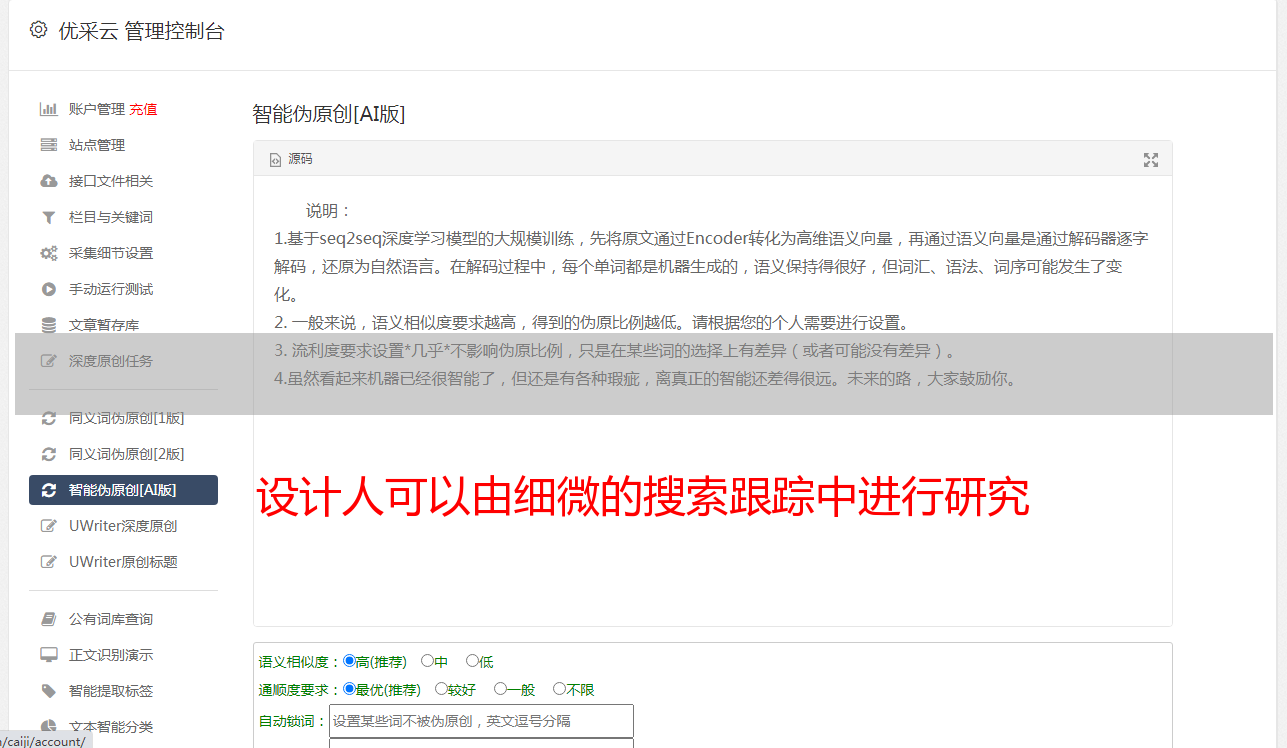Click the bar chart icon for 账户管理

[48, 109]
